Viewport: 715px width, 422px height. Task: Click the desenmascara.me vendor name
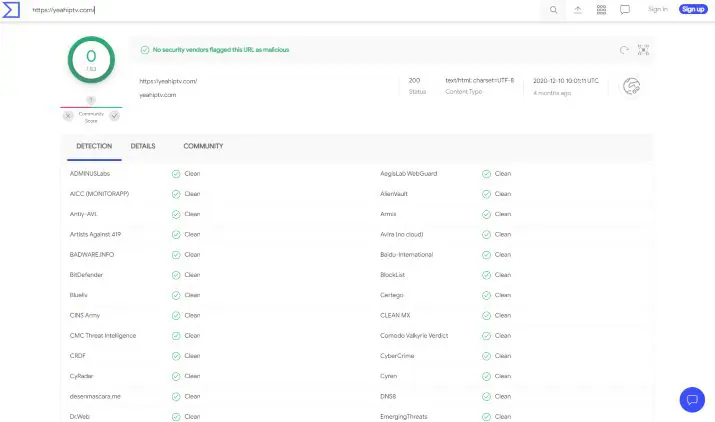(x=95, y=396)
